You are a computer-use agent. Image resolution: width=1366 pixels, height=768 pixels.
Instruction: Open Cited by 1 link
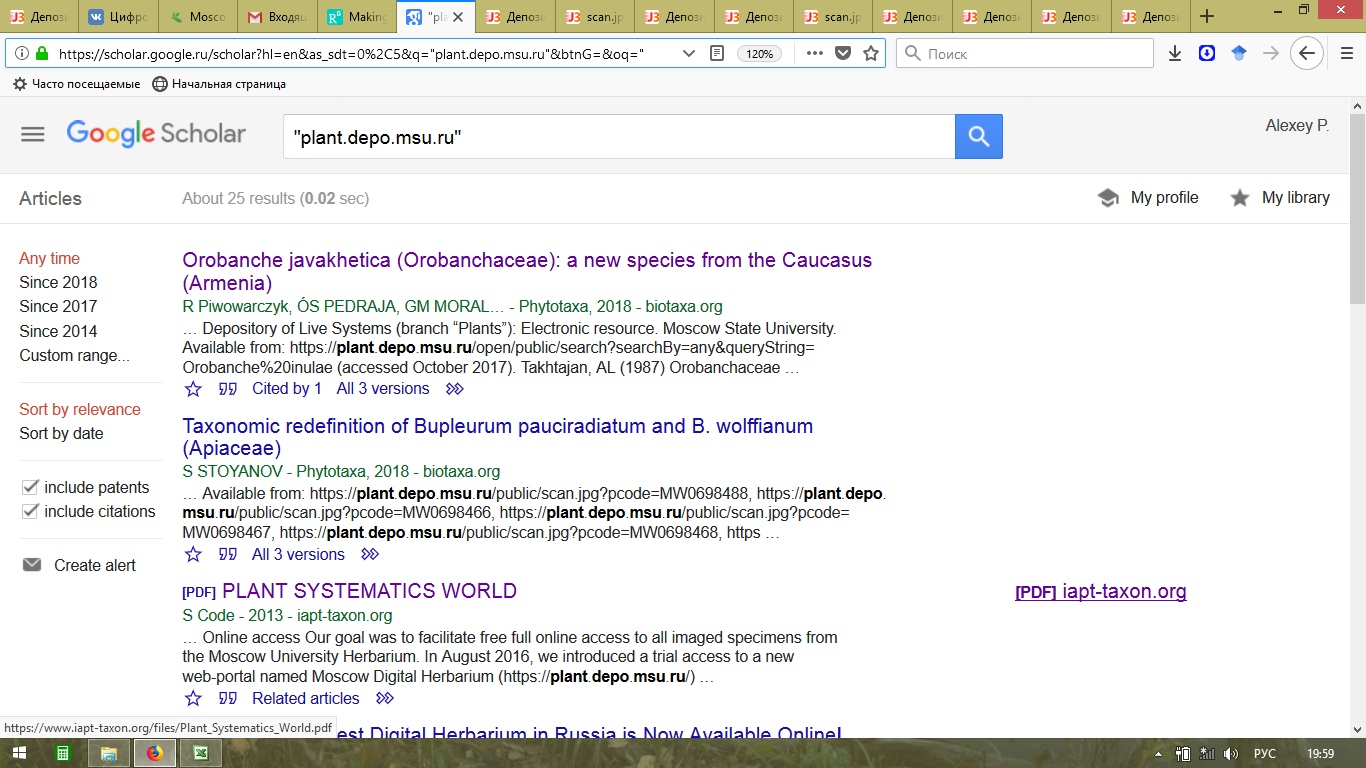[x=287, y=388]
